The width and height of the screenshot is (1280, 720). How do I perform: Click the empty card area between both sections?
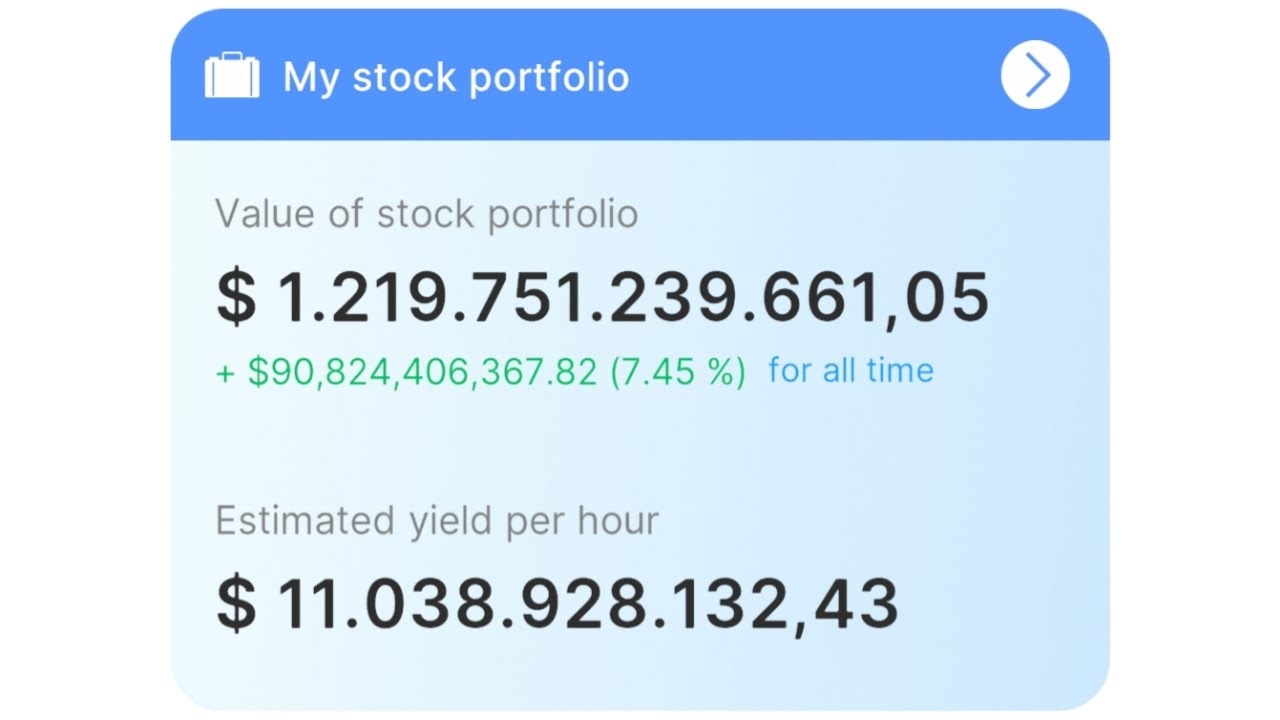pos(640,445)
